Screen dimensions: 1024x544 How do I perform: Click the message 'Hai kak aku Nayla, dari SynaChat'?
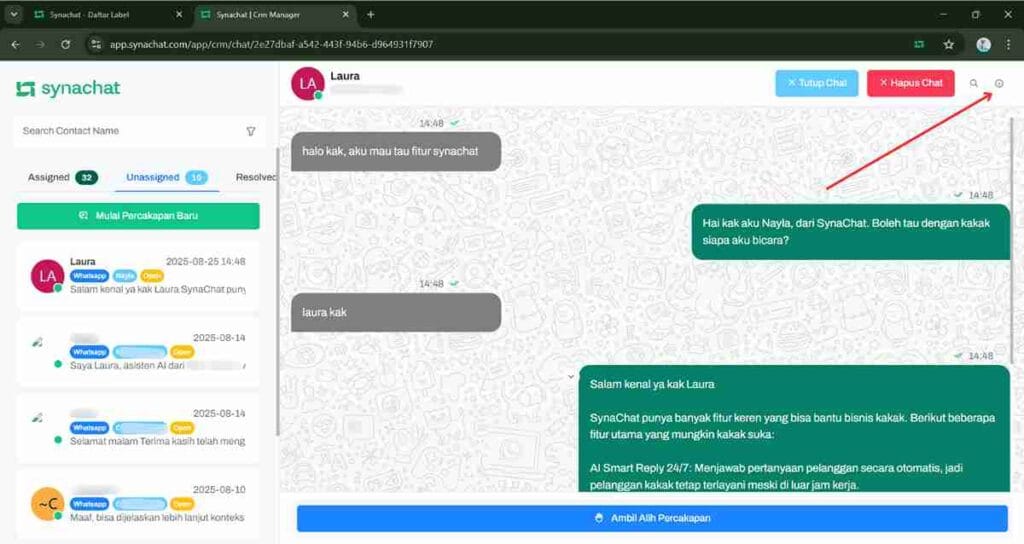(x=850, y=232)
